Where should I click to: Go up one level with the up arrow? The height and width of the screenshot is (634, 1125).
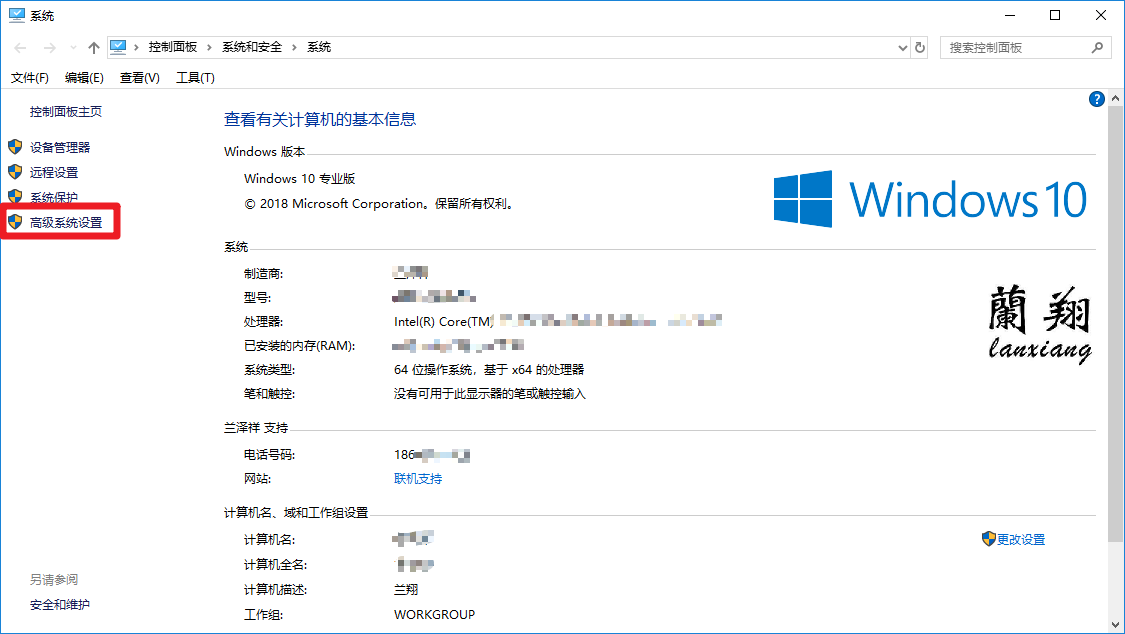tap(93, 47)
